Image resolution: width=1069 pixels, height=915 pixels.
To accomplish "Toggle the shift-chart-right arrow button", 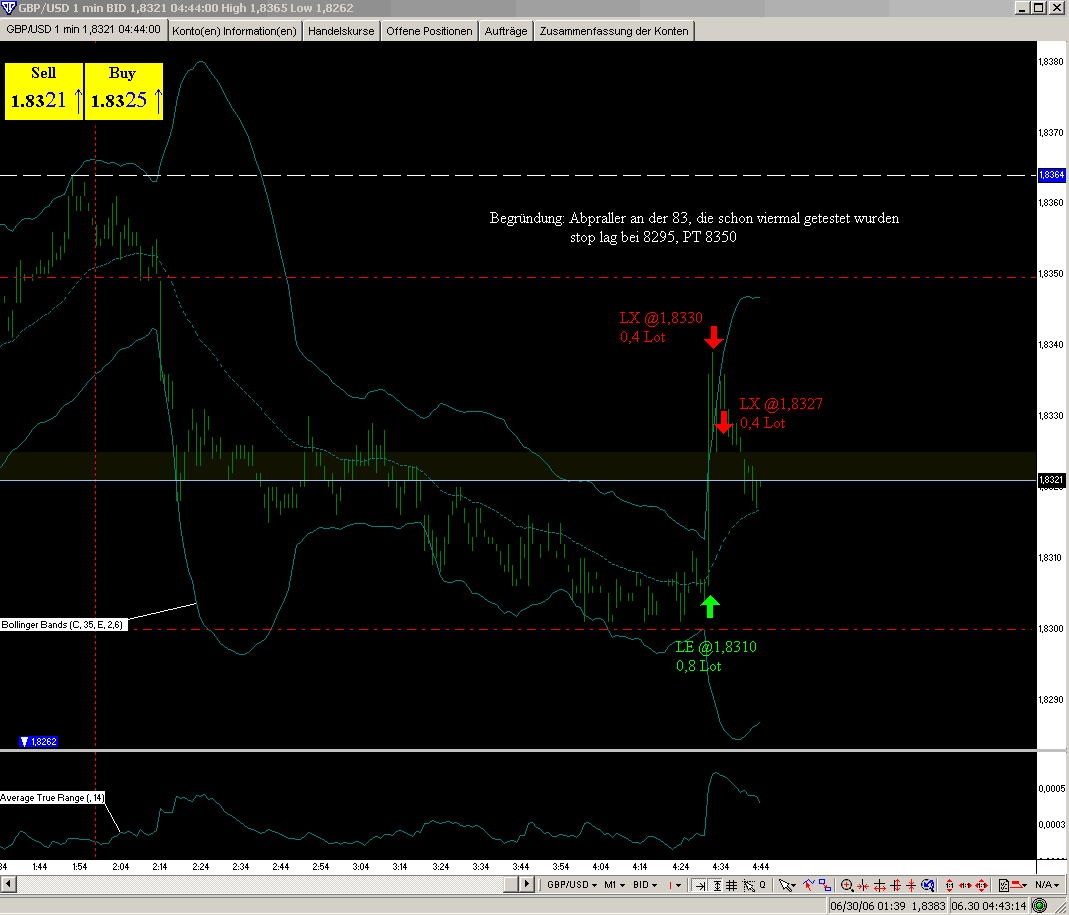I will [x=700, y=885].
